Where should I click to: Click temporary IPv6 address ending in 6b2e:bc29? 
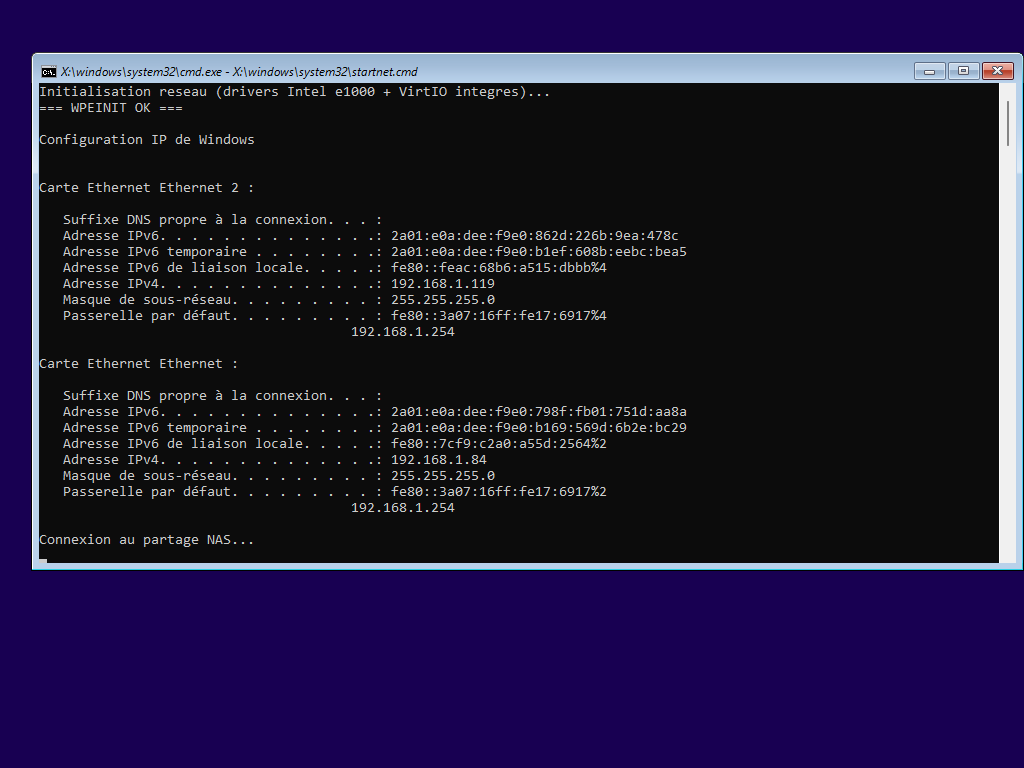tap(538, 428)
